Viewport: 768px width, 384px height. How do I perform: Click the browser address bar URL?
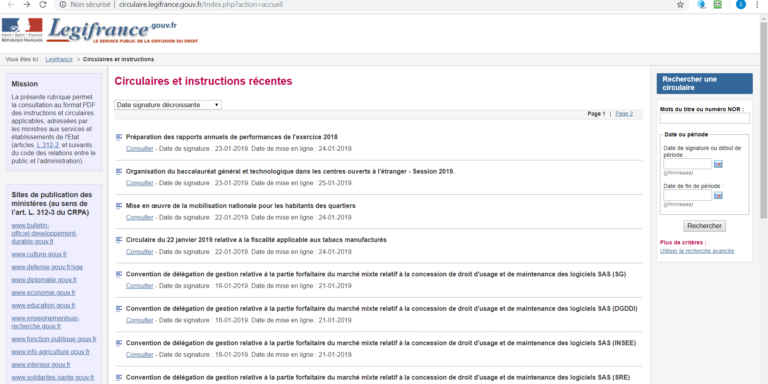coord(201,4)
